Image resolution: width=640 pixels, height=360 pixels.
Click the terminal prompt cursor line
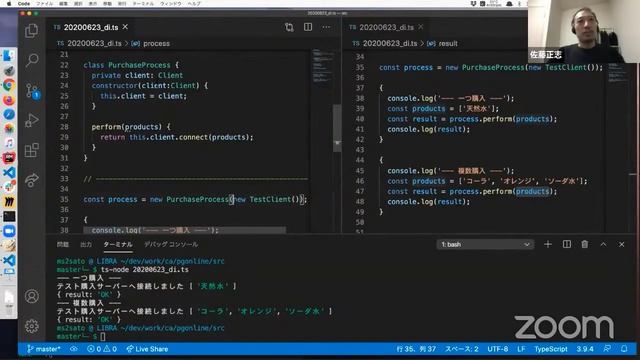coord(81,336)
